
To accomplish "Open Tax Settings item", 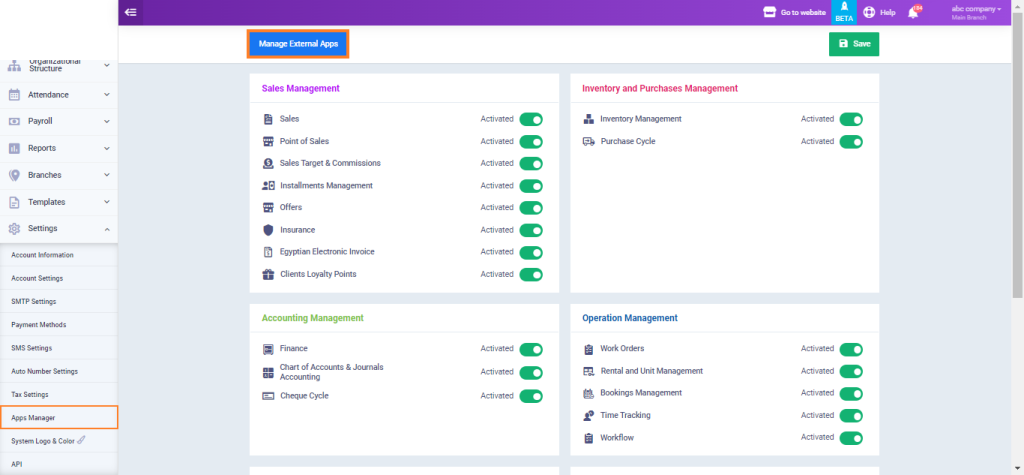I will (59, 395).
